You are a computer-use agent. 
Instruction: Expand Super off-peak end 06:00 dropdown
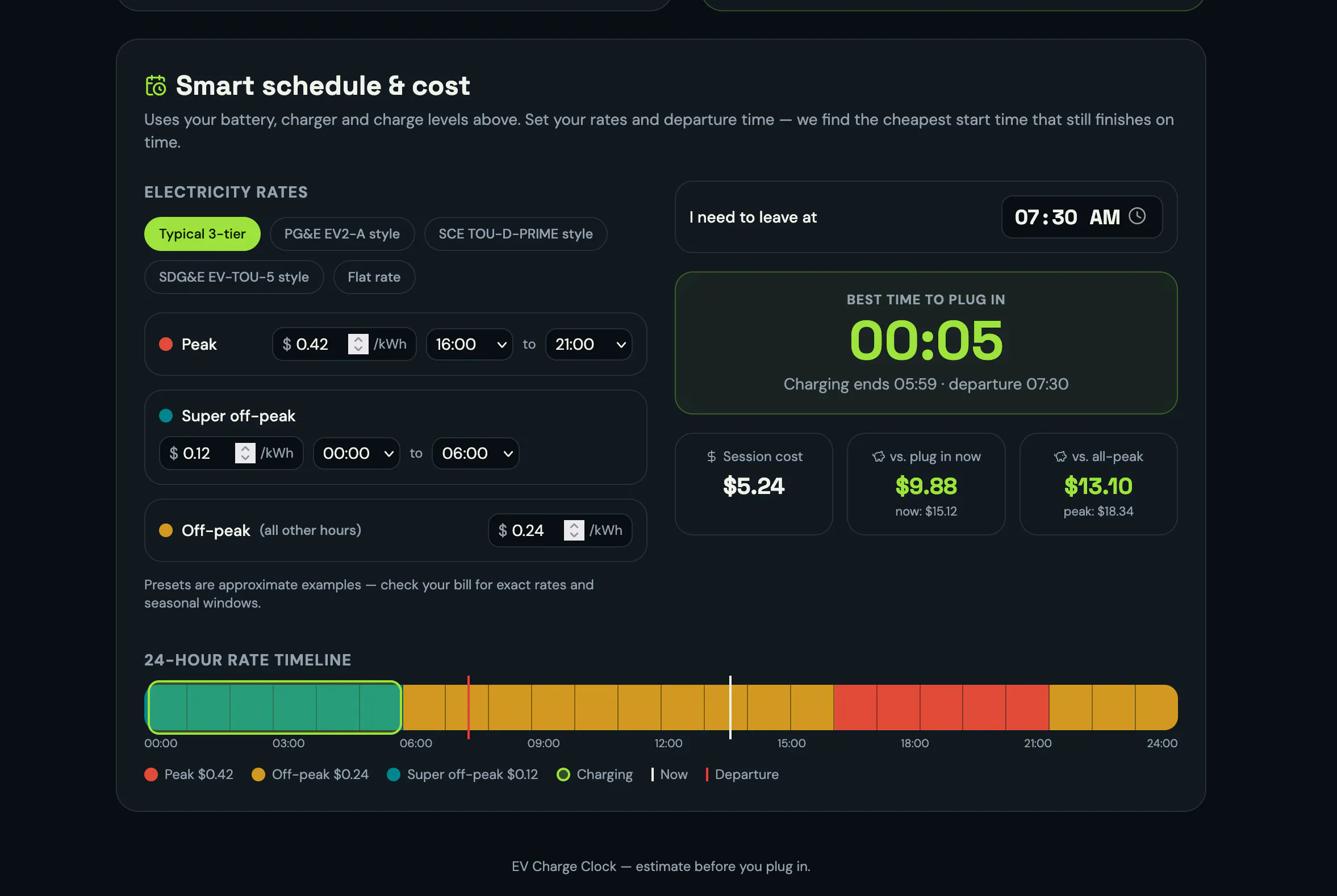[475, 453]
